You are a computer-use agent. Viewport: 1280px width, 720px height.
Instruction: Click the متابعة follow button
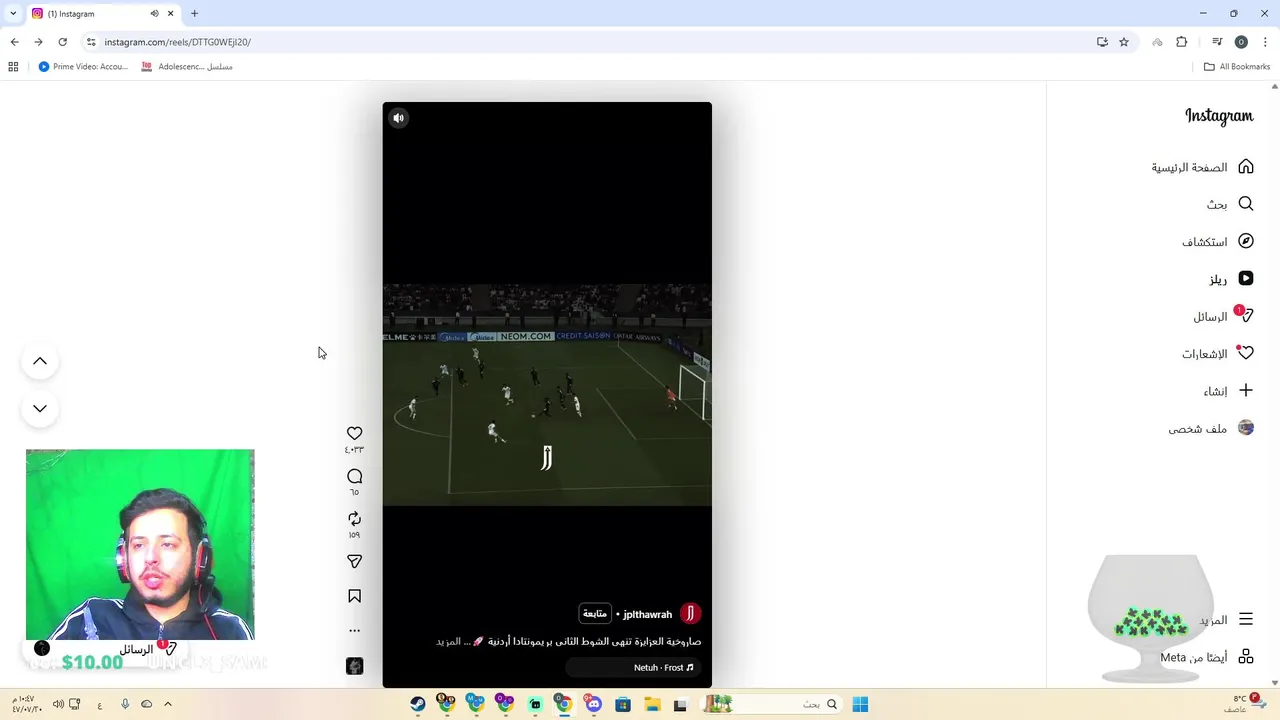pyautogui.click(x=595, y=614)
